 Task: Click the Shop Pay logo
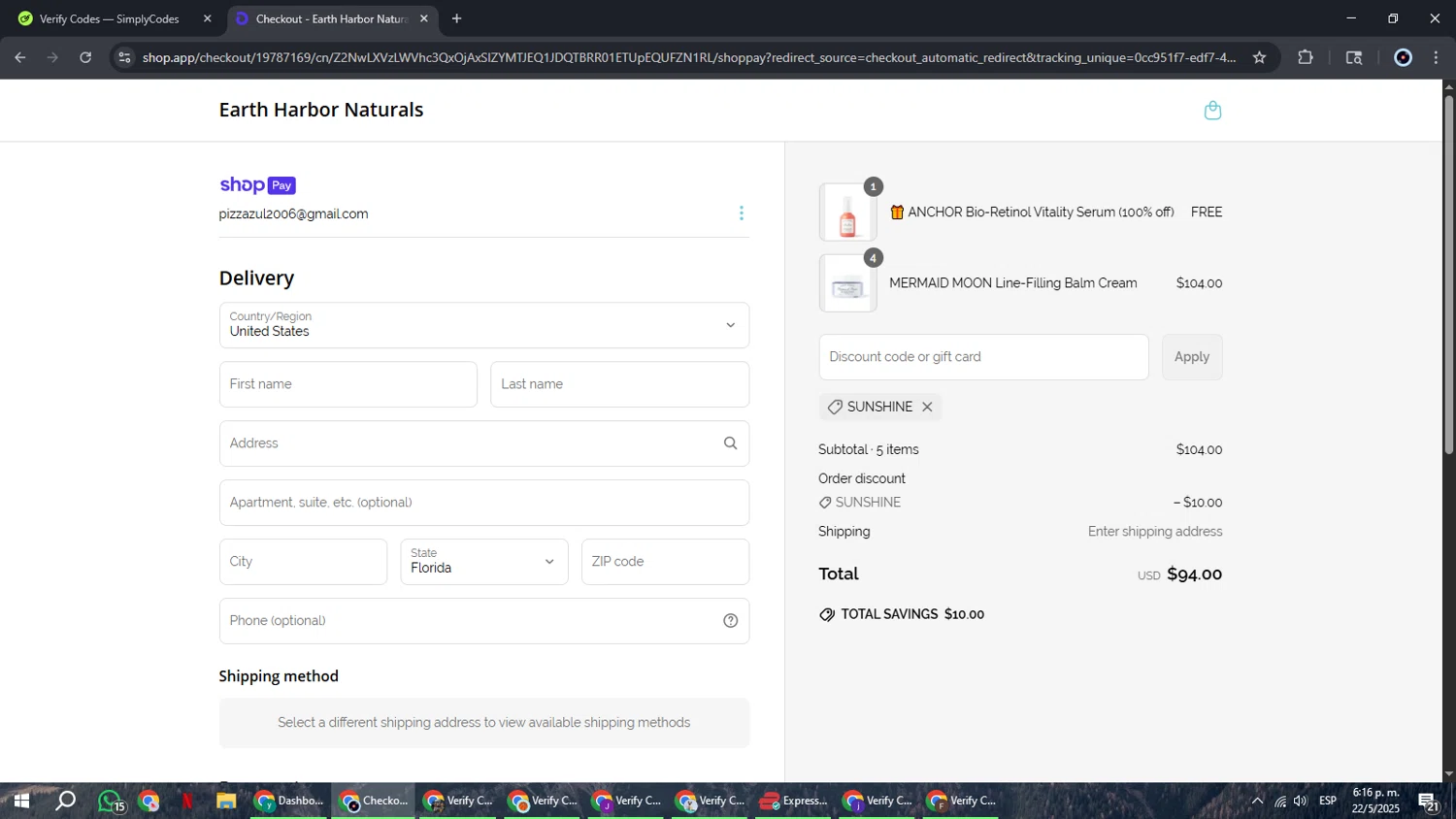click(257, 185)
